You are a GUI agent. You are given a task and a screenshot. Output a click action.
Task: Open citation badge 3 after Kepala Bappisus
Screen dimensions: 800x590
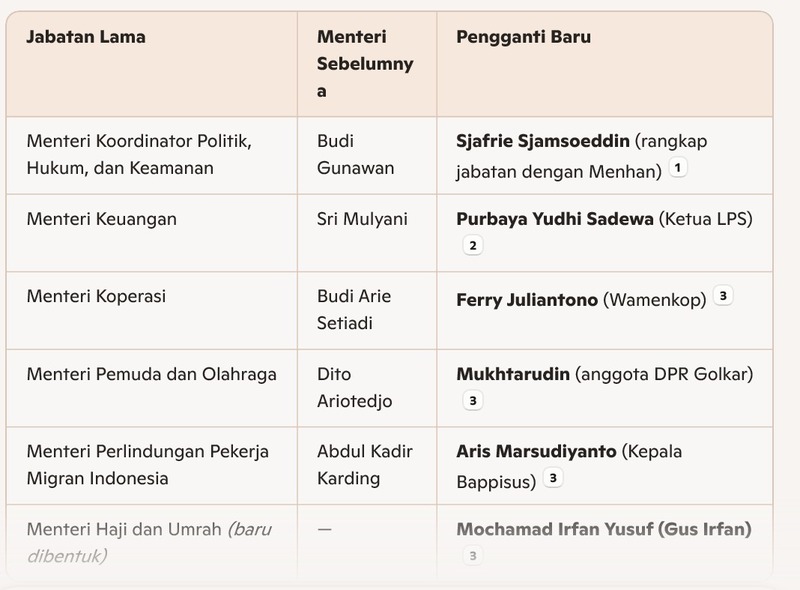(553, 478)
